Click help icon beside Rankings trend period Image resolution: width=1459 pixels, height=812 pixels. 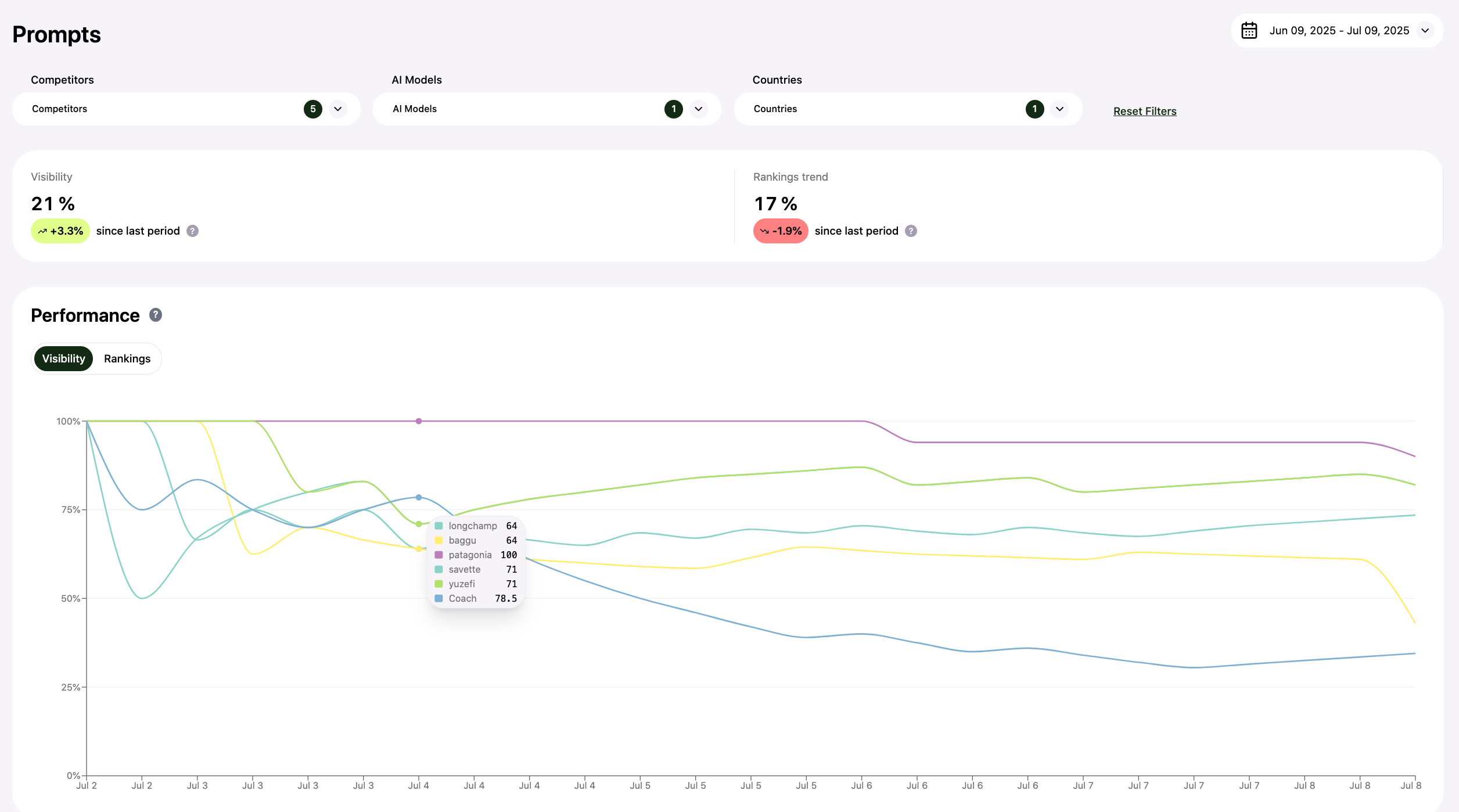911,231
